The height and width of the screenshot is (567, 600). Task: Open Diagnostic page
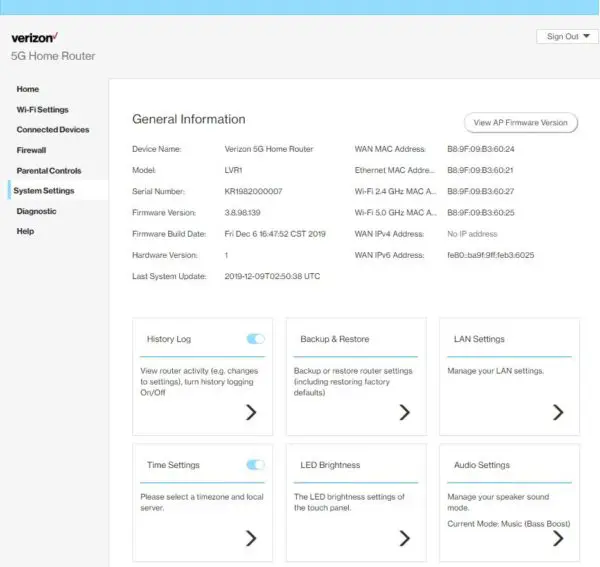[36, 211]
